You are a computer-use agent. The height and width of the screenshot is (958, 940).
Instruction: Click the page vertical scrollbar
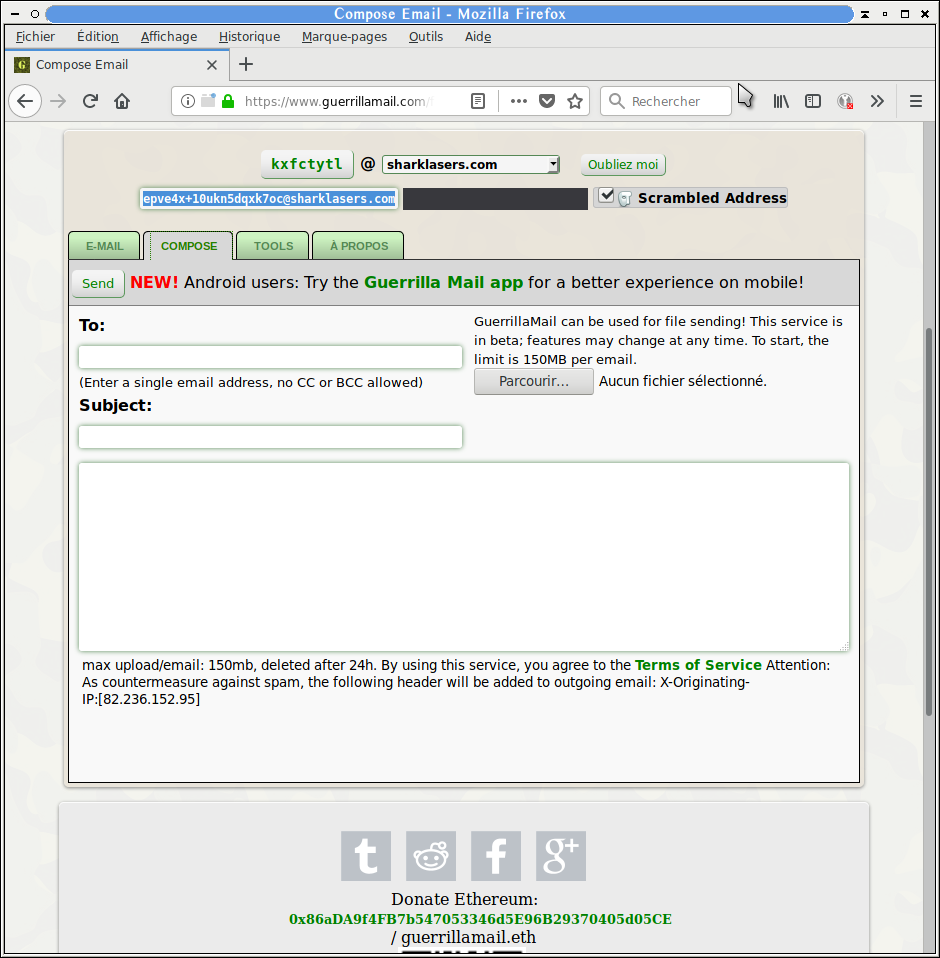(x=930, y=522)
